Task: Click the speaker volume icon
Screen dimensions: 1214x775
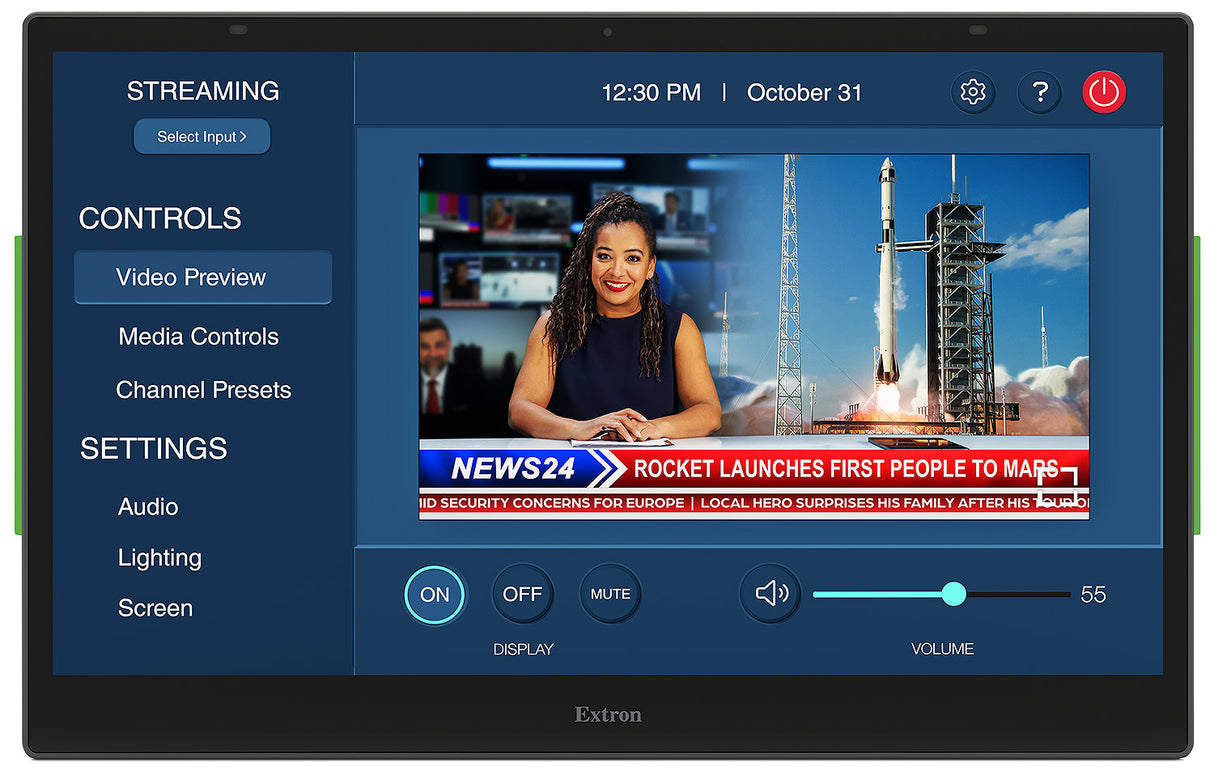Action: tap(770, 594)
